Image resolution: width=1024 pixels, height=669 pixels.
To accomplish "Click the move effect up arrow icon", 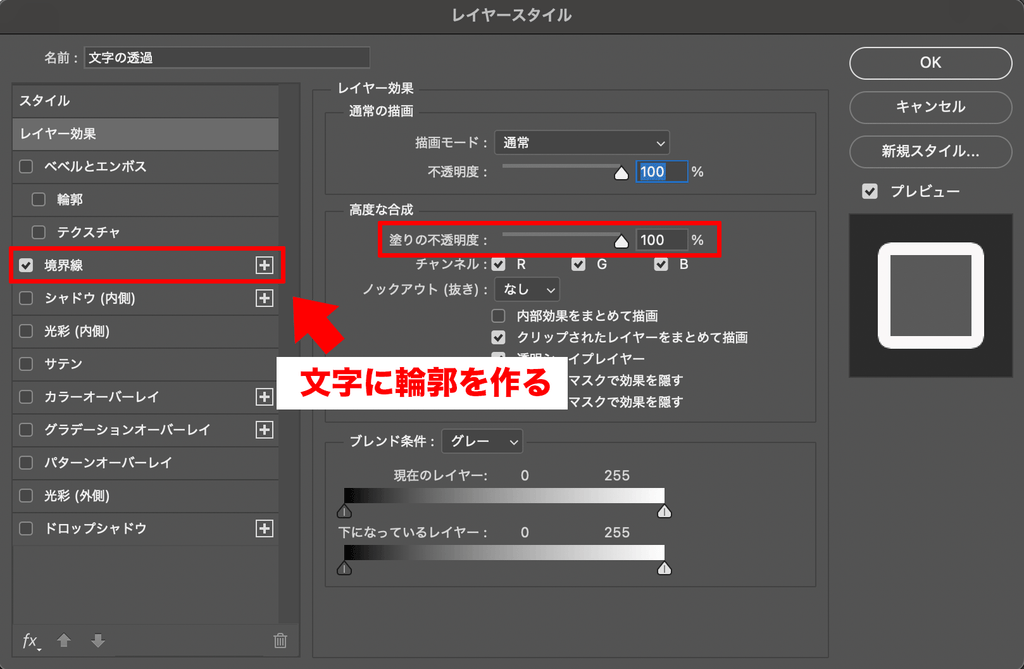I will coord(63,641).
